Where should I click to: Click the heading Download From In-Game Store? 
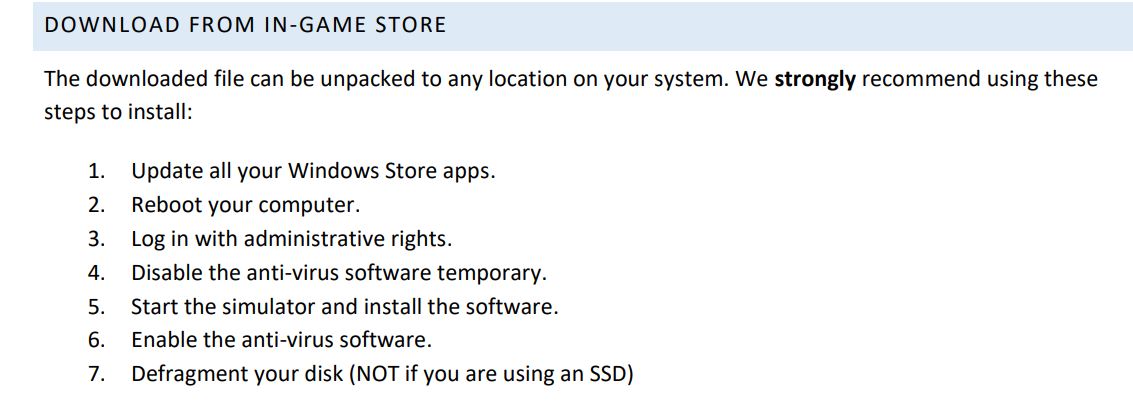point(245,25)
